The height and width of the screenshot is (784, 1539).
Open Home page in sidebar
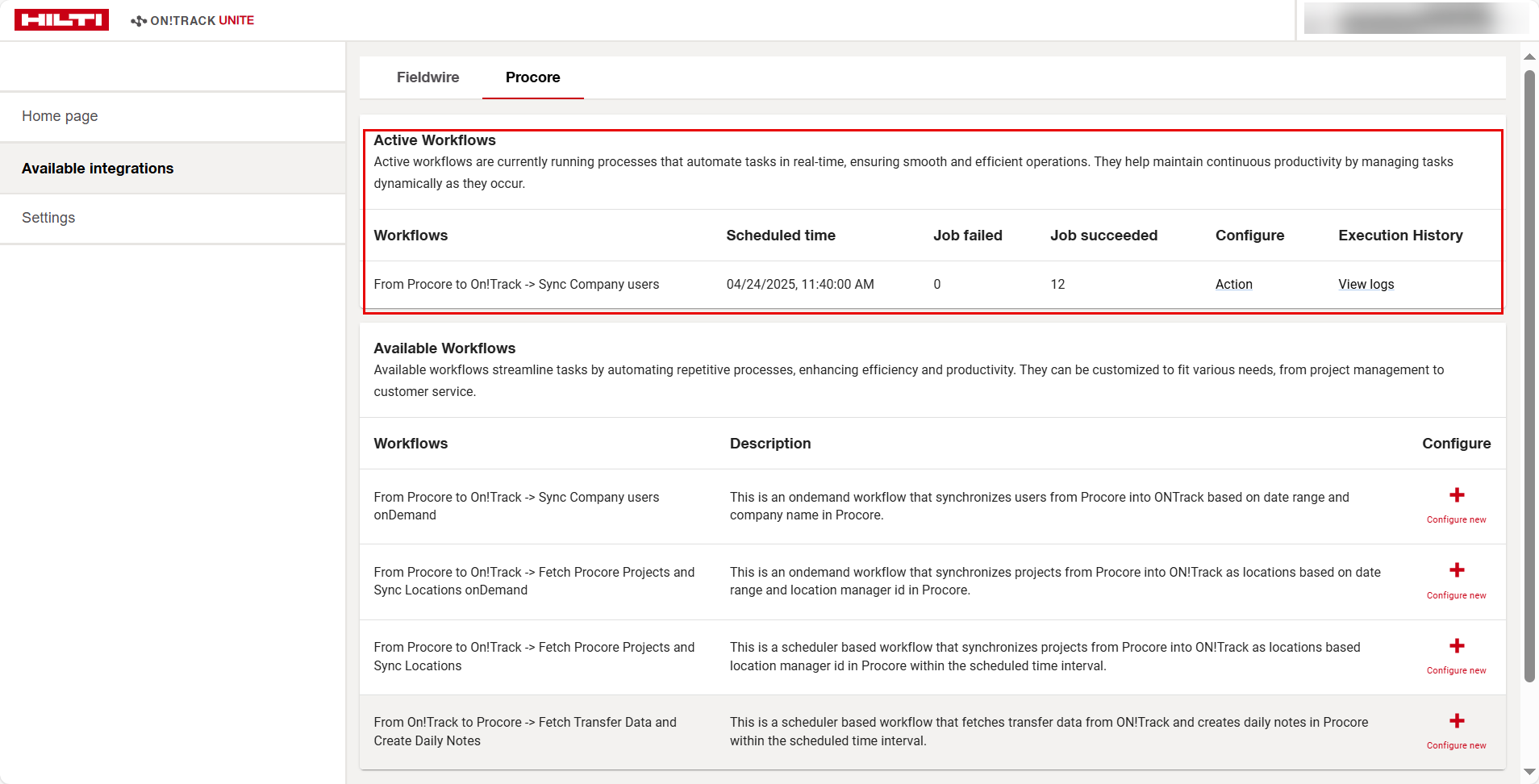(x=173, y=116)
